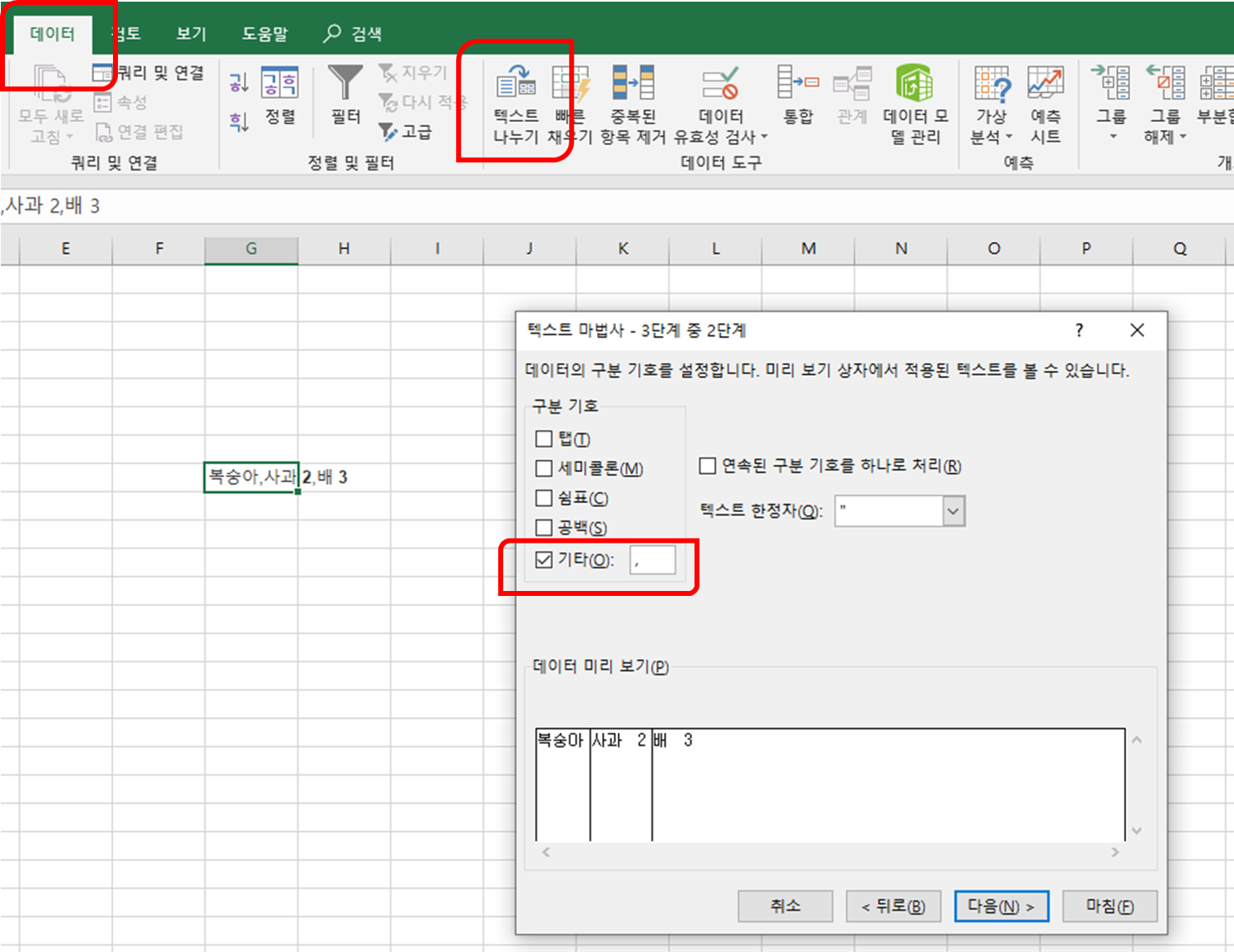Click 모두 새로 고침 icon
Image resolution: width=1234 pixels, height=952 pixels.
pyautogui.click(x=51, y=83)
